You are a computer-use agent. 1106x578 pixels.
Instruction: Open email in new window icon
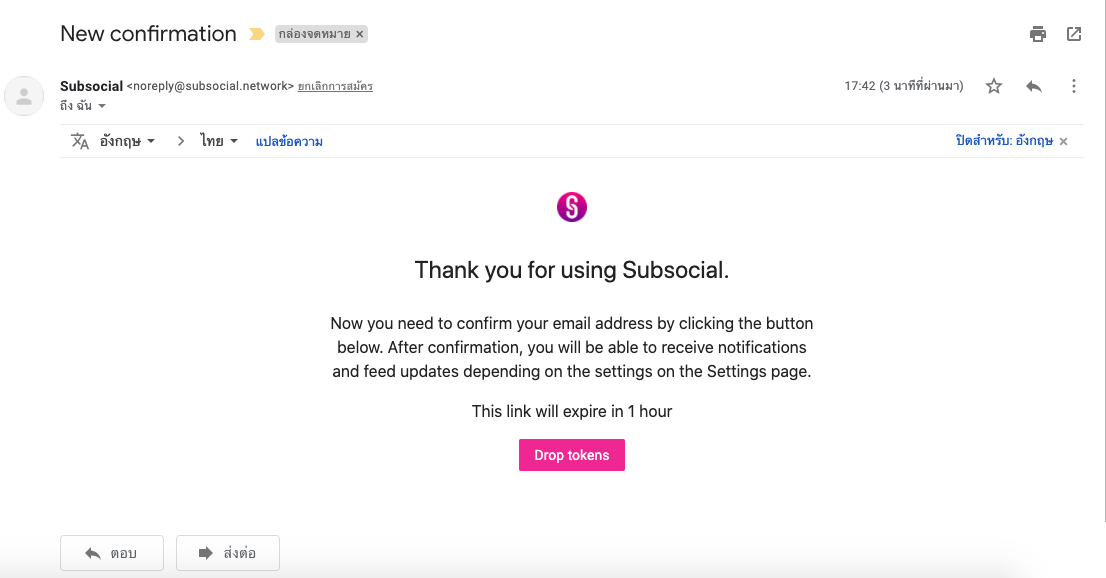[1074, 34]
